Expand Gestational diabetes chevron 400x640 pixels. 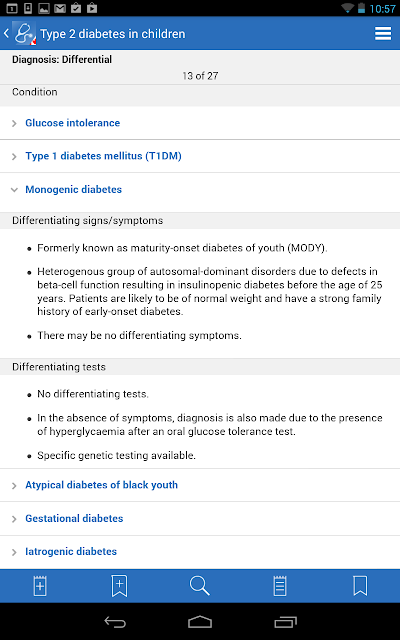coord(14,519)
